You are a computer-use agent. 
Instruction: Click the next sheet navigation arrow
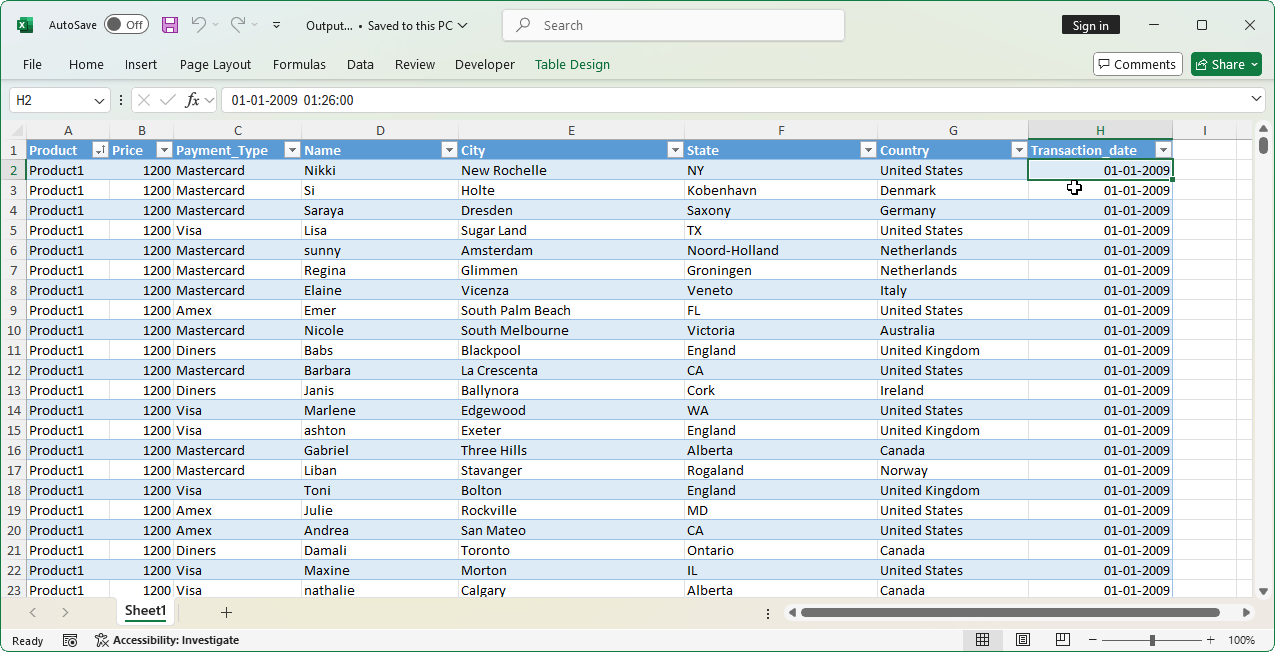pyautogui.click(x=65, y=612)
